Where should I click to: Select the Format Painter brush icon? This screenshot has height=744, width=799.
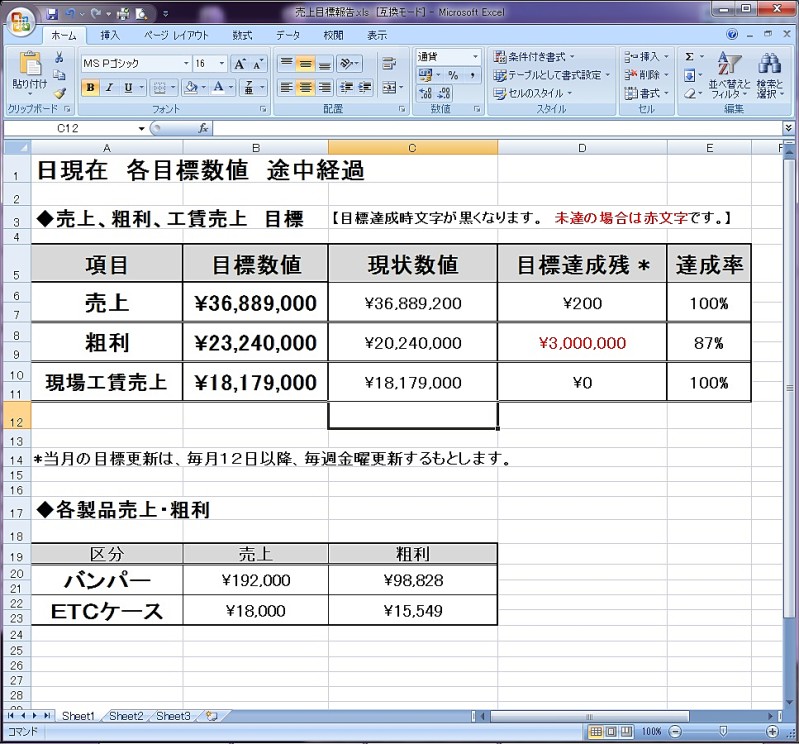click(x=60, y=93)
